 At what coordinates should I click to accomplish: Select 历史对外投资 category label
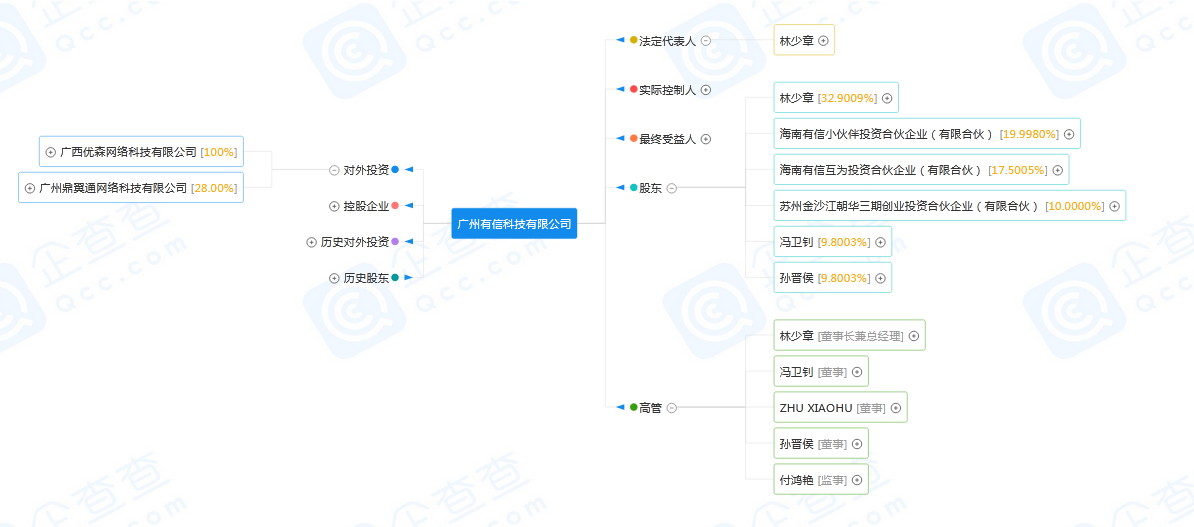(355, 242)
